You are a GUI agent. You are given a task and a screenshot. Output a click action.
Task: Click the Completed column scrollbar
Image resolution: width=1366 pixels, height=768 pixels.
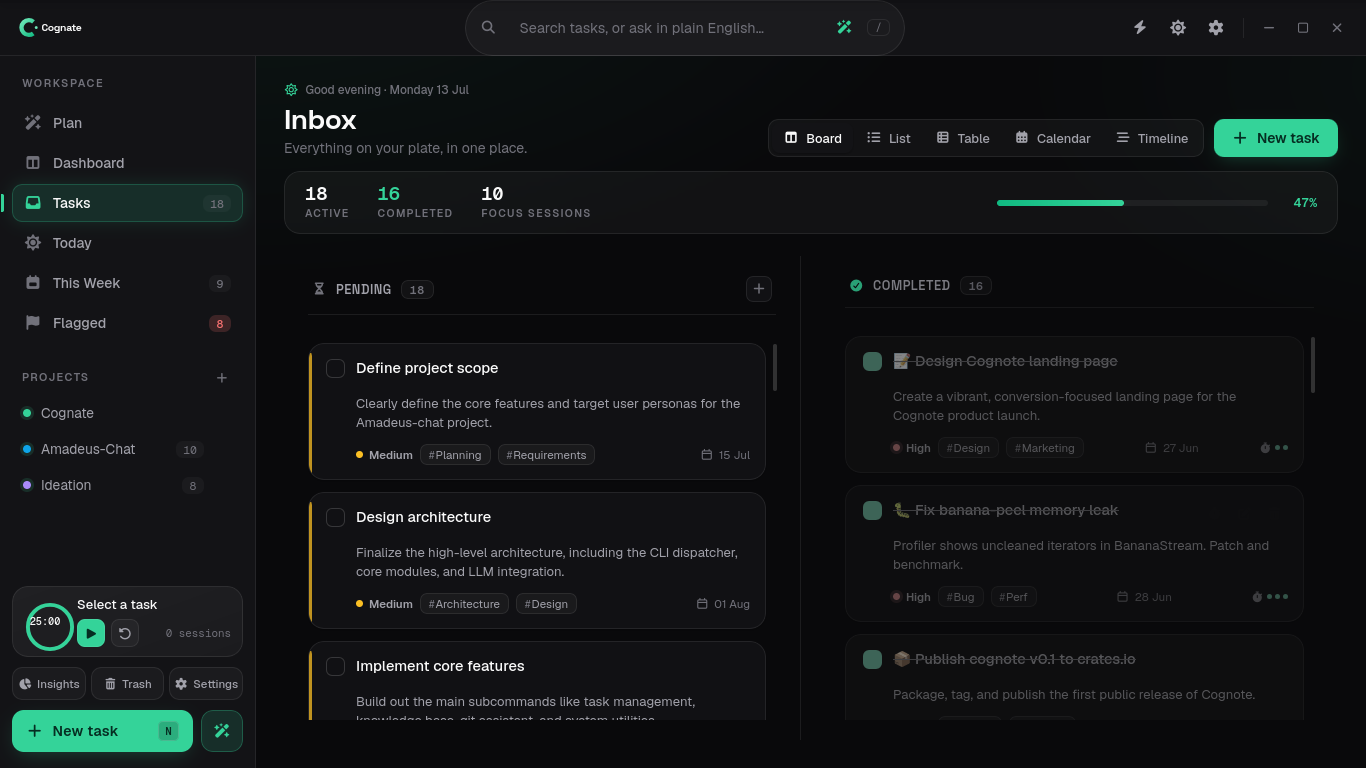pos(1313,365)
